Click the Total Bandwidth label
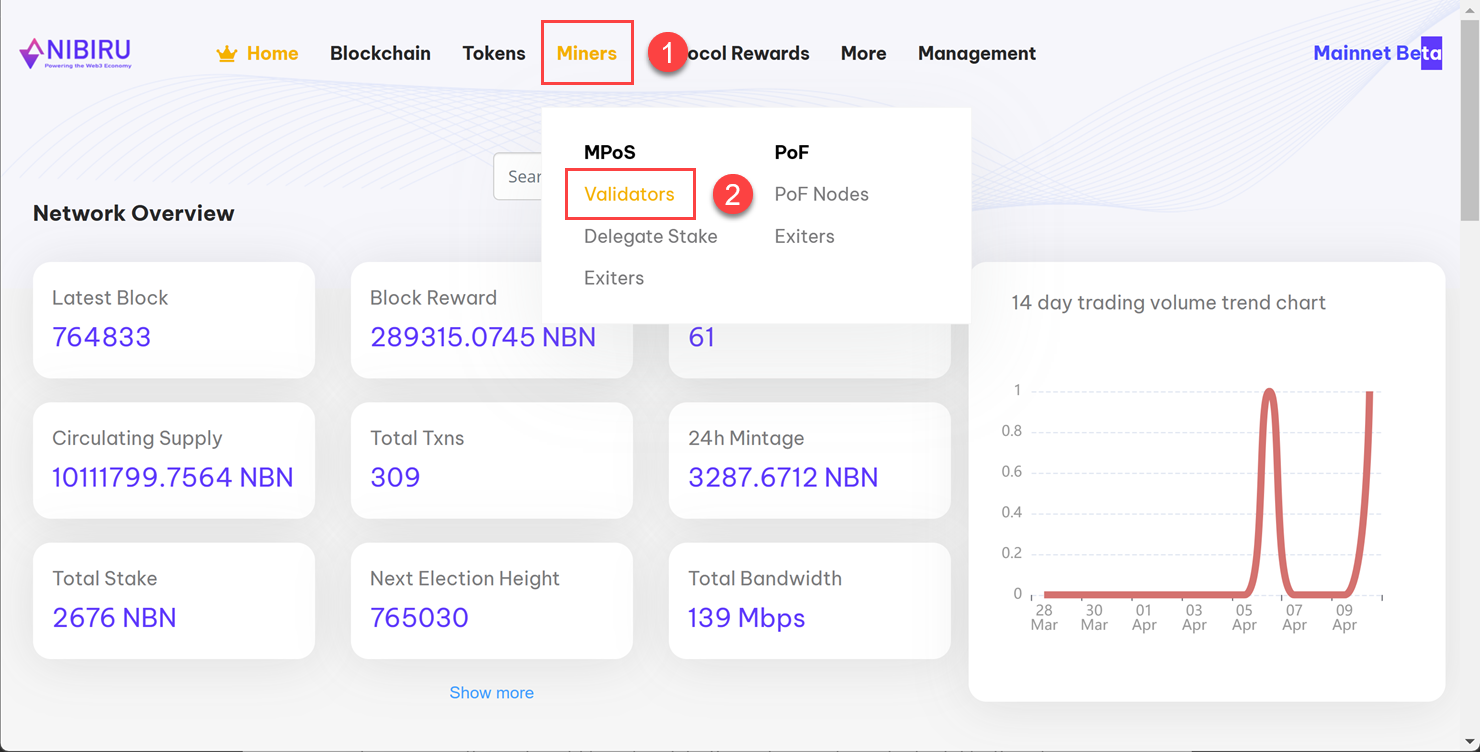The image size is (1480, 752). point(765,578)
